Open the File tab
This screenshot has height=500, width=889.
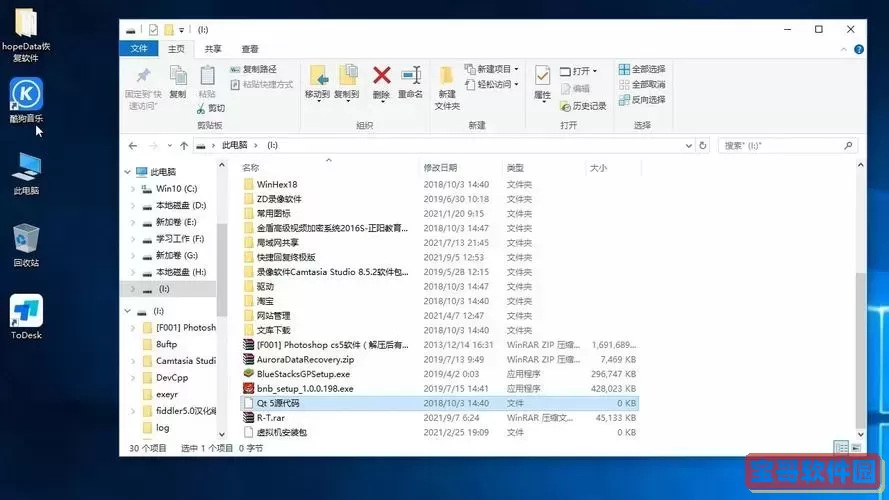click(x=139, y=49)
